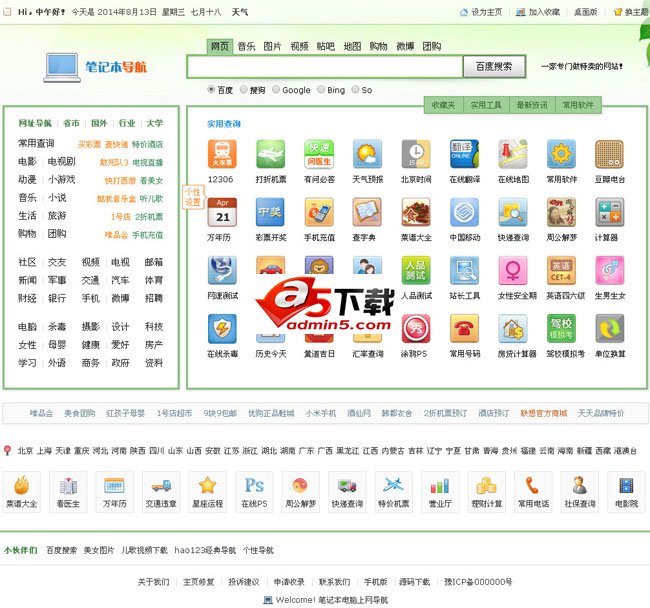The width and height of the screenshot is (650, 608).
Task: Open the 站长工具 icon
Action: [x=464, y=270]
